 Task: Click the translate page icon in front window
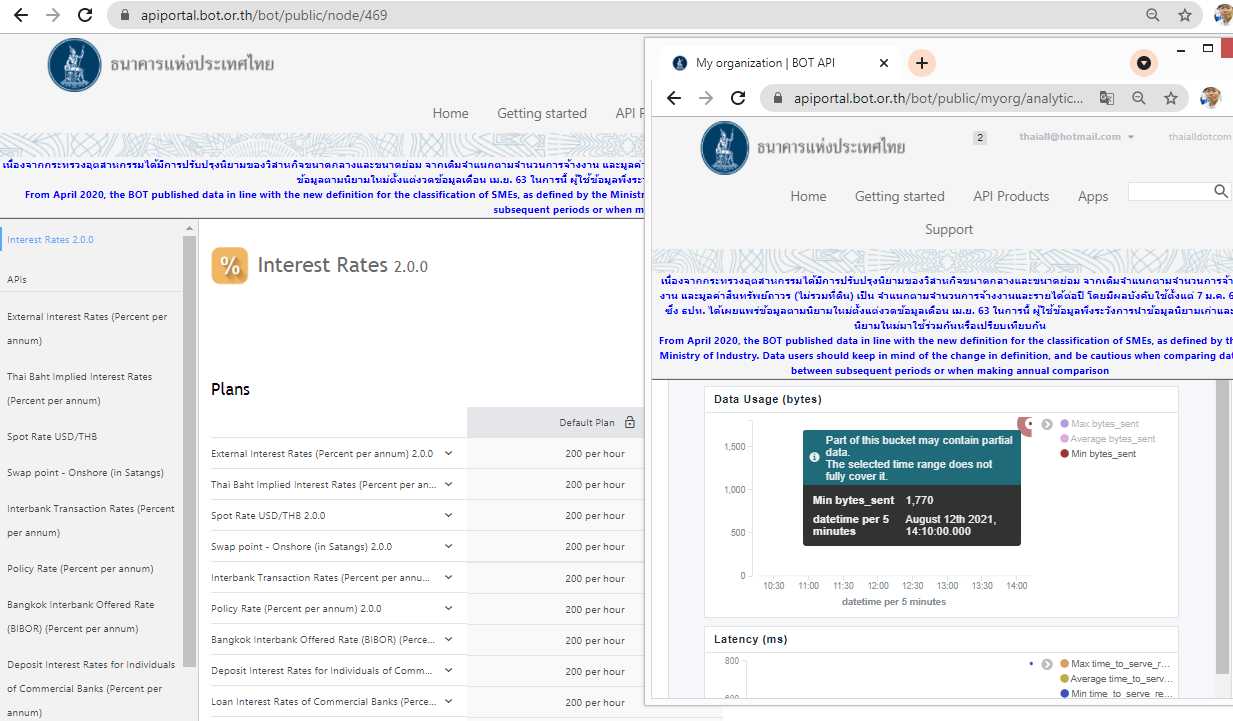tap(1106, 98)
